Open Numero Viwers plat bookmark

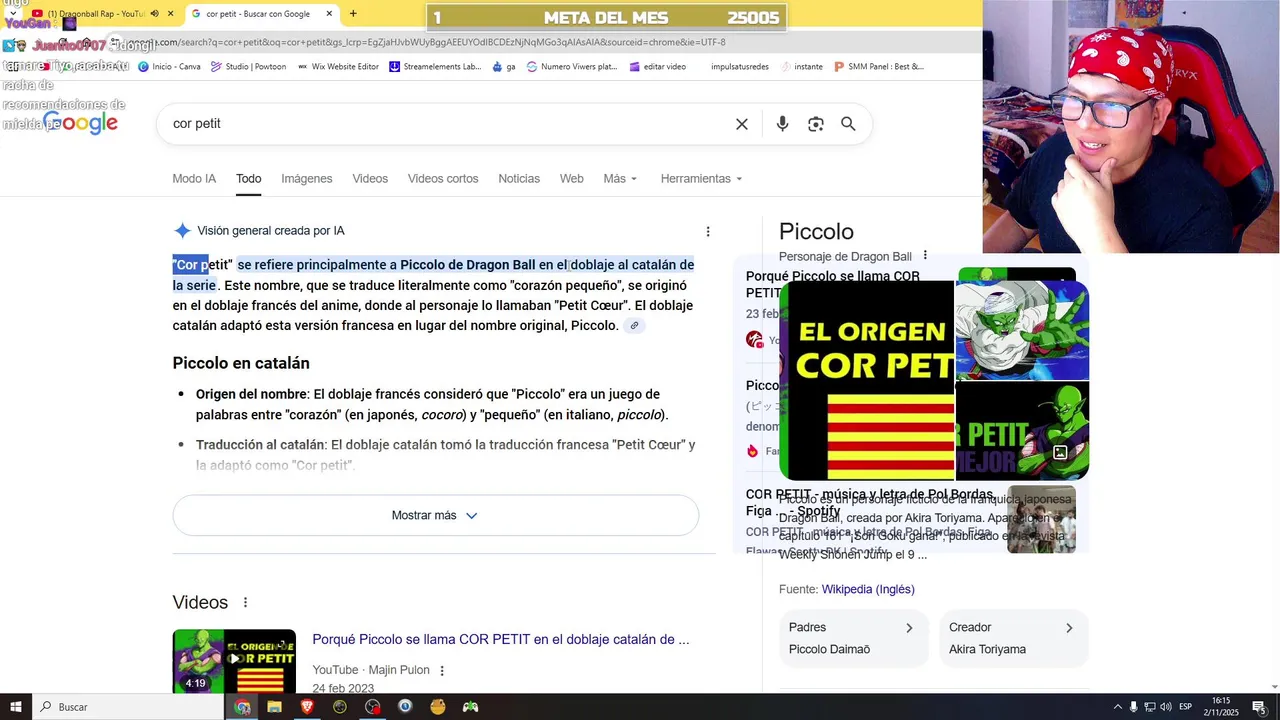pyautogui.click(x=572, y=67)
